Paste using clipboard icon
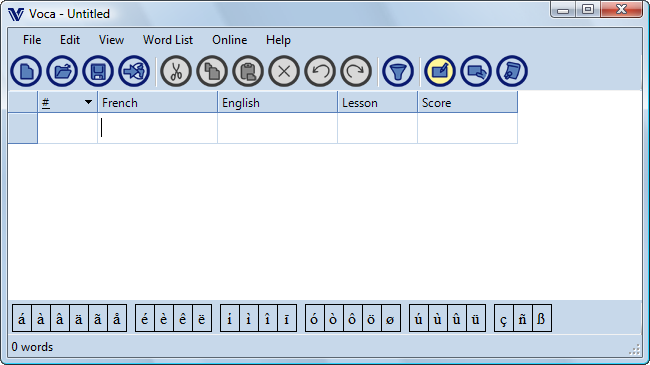 point(248,71)
